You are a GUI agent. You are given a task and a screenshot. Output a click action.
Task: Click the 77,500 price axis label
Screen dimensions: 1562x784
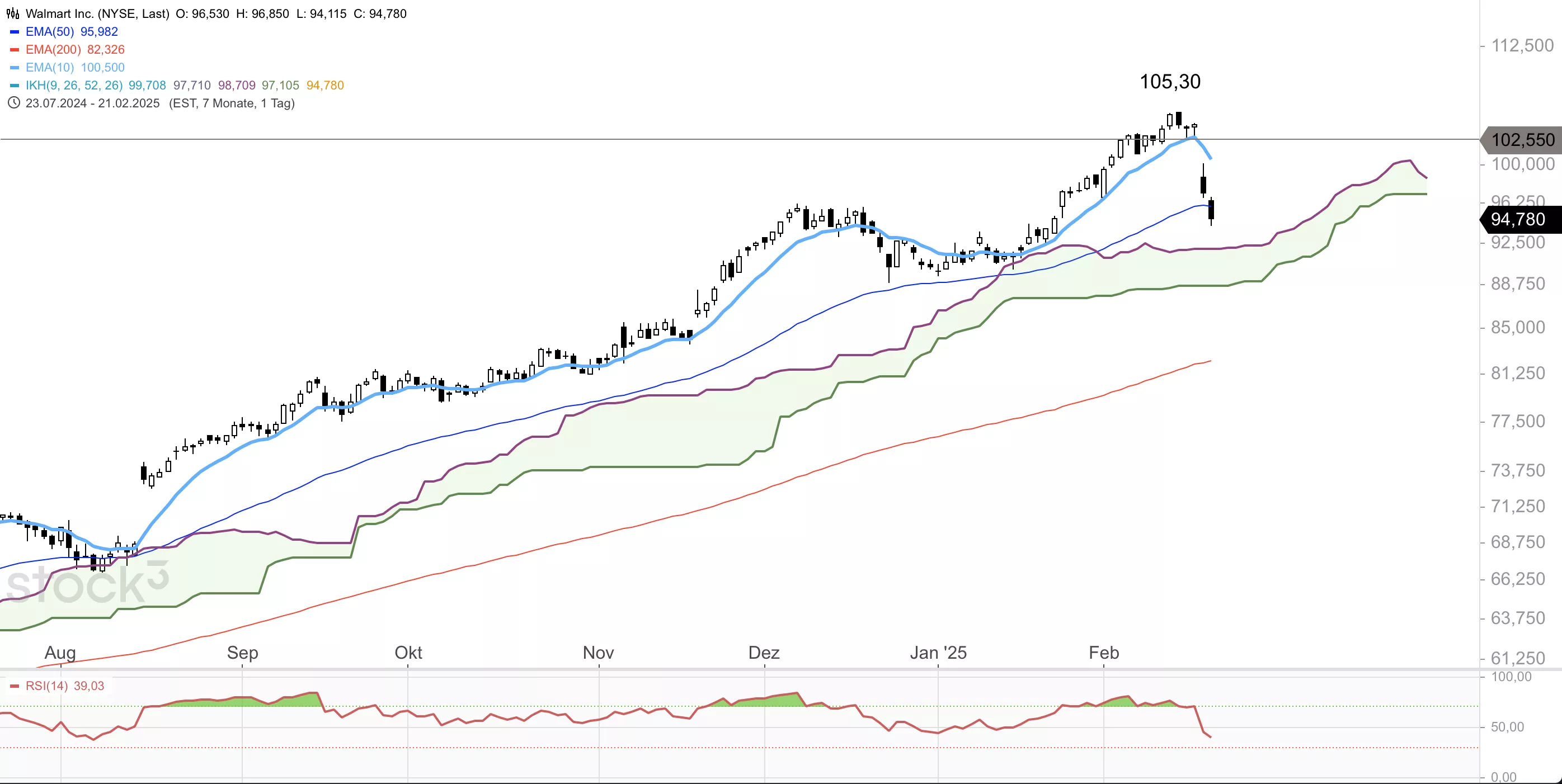pyautogui.click(x=1518, y=421)
